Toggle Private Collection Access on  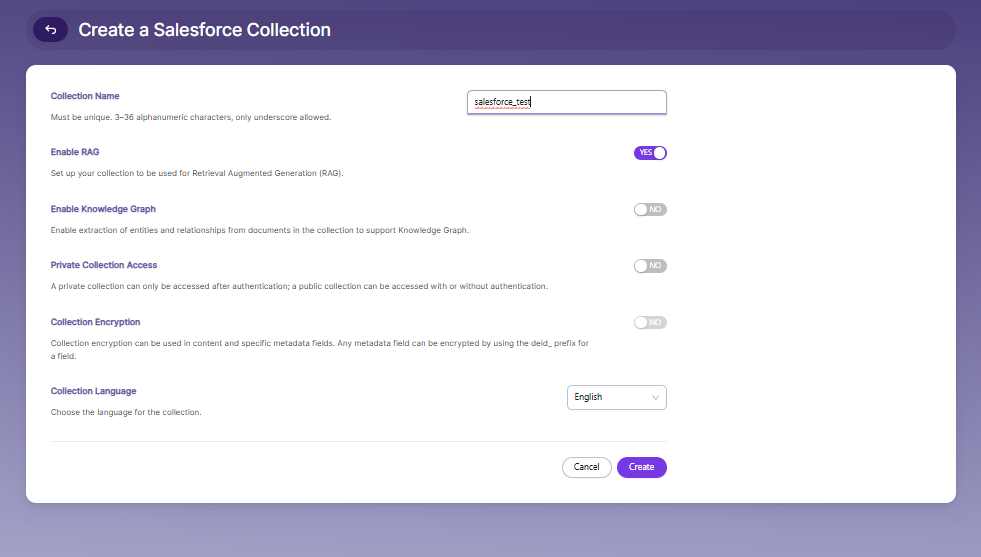click(650, 266)
